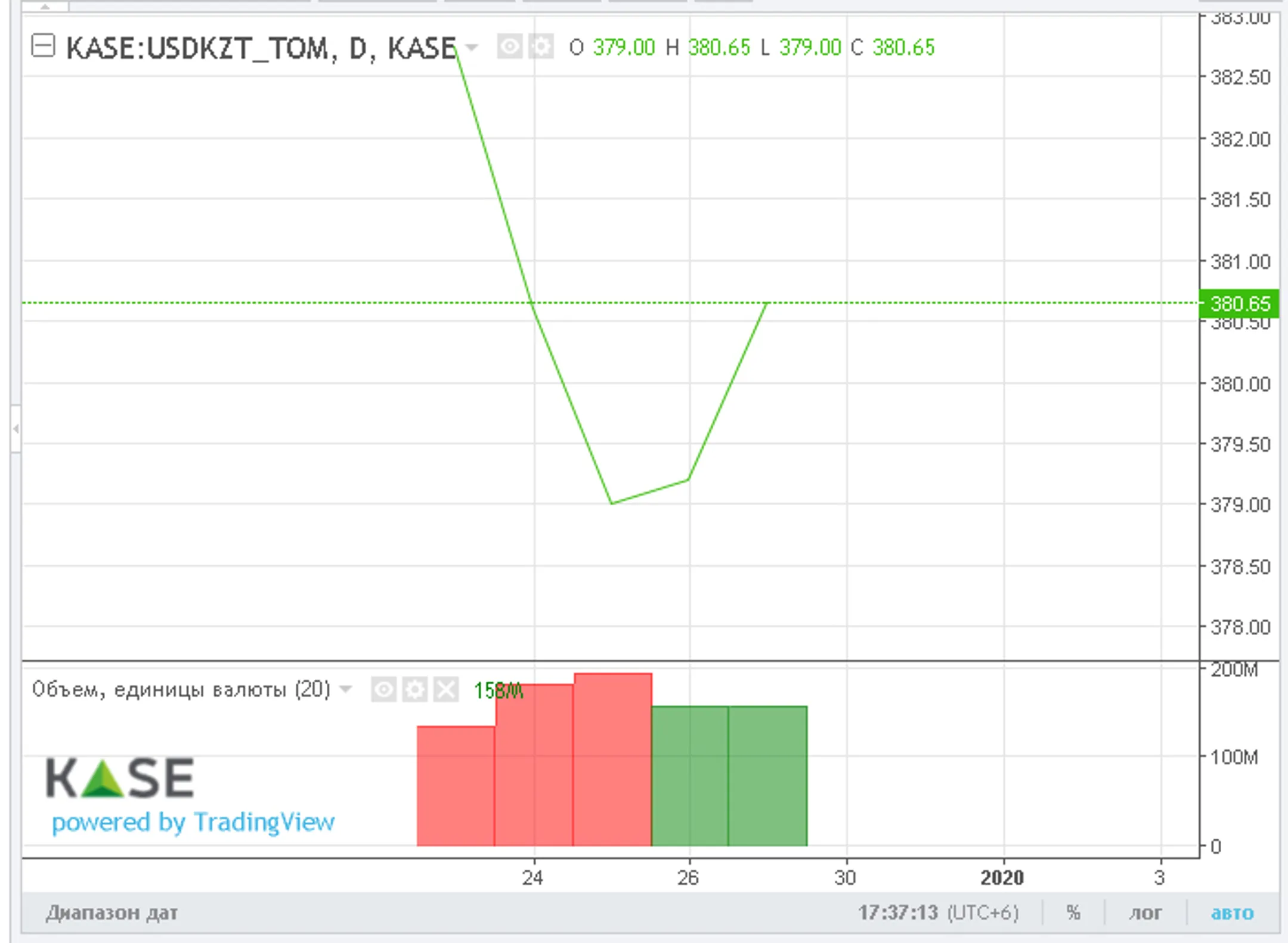Toggle visibility eye of USDKZT_TOM series
The width and height of the screenshot is (1288, 943).
(x=509, y=47)
